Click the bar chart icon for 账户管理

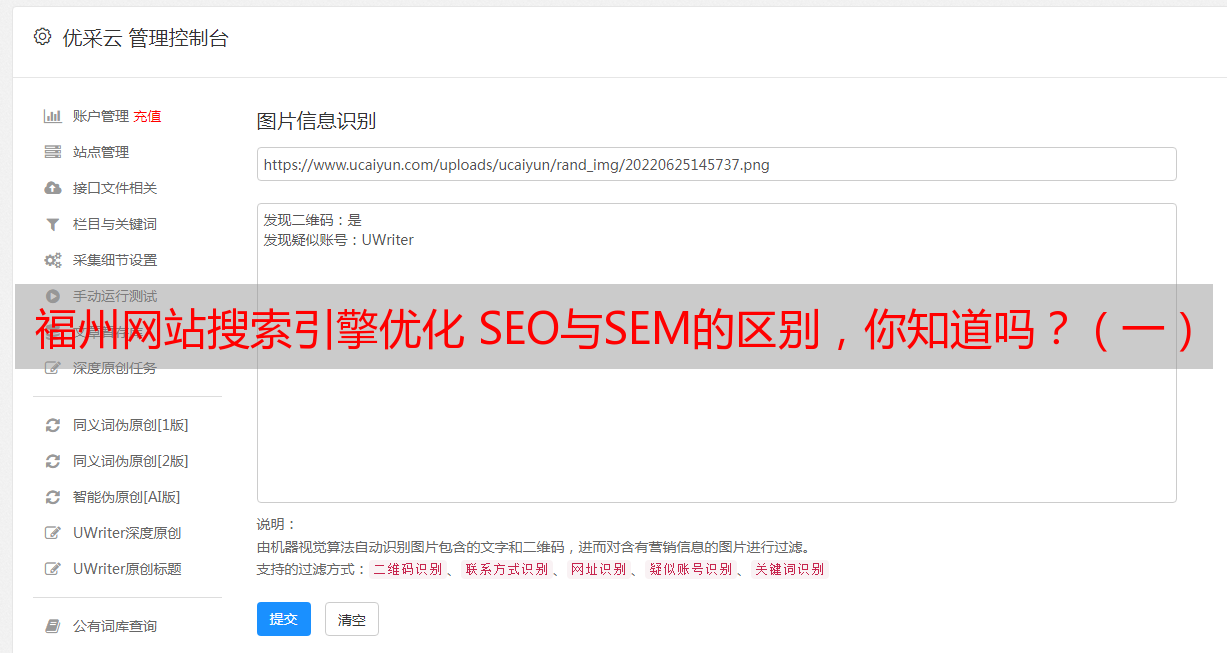click(53, 116)
